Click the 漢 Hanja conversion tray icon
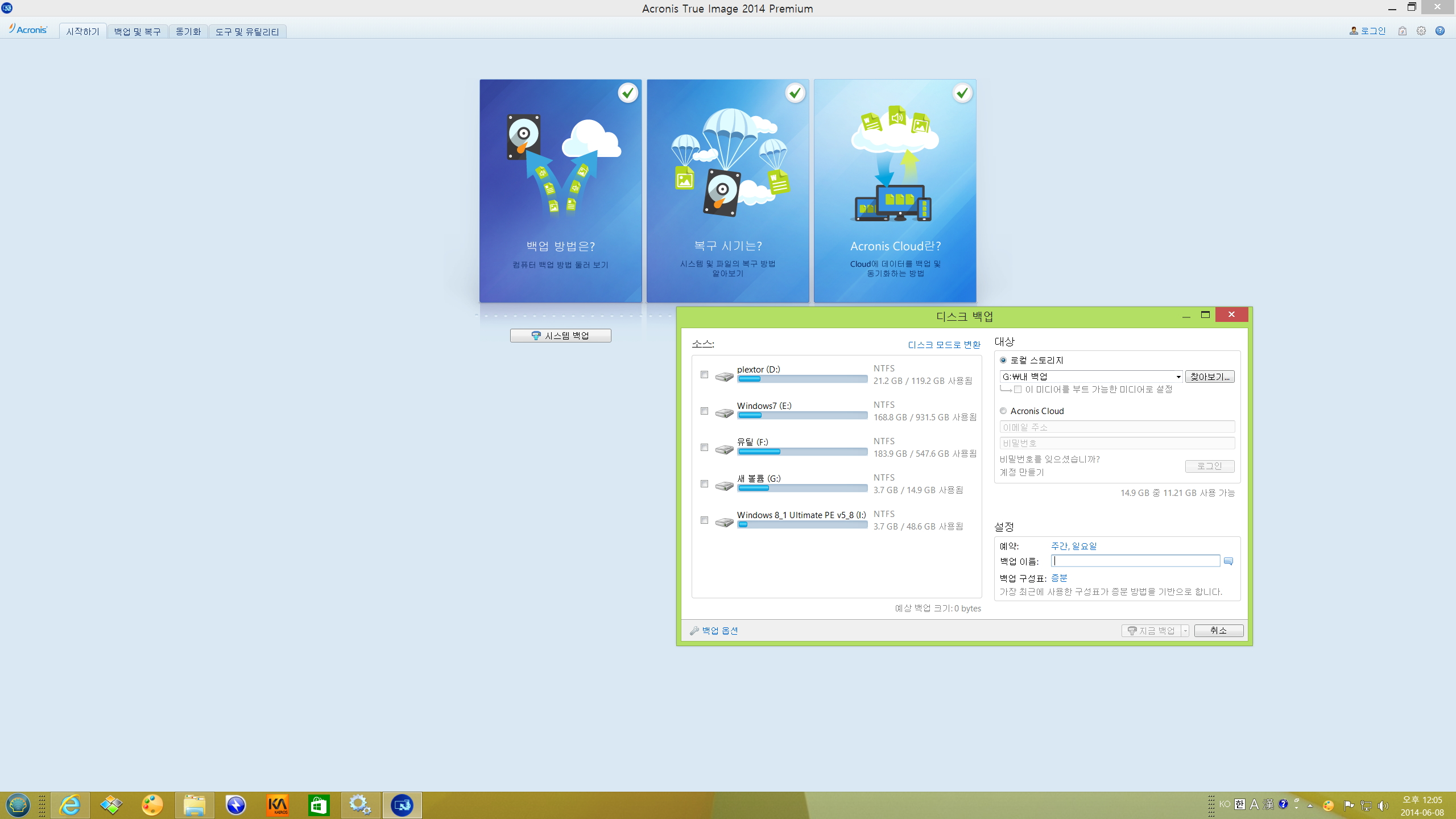The height and width of the screenshot is (819, 1456). point(1268,804)
